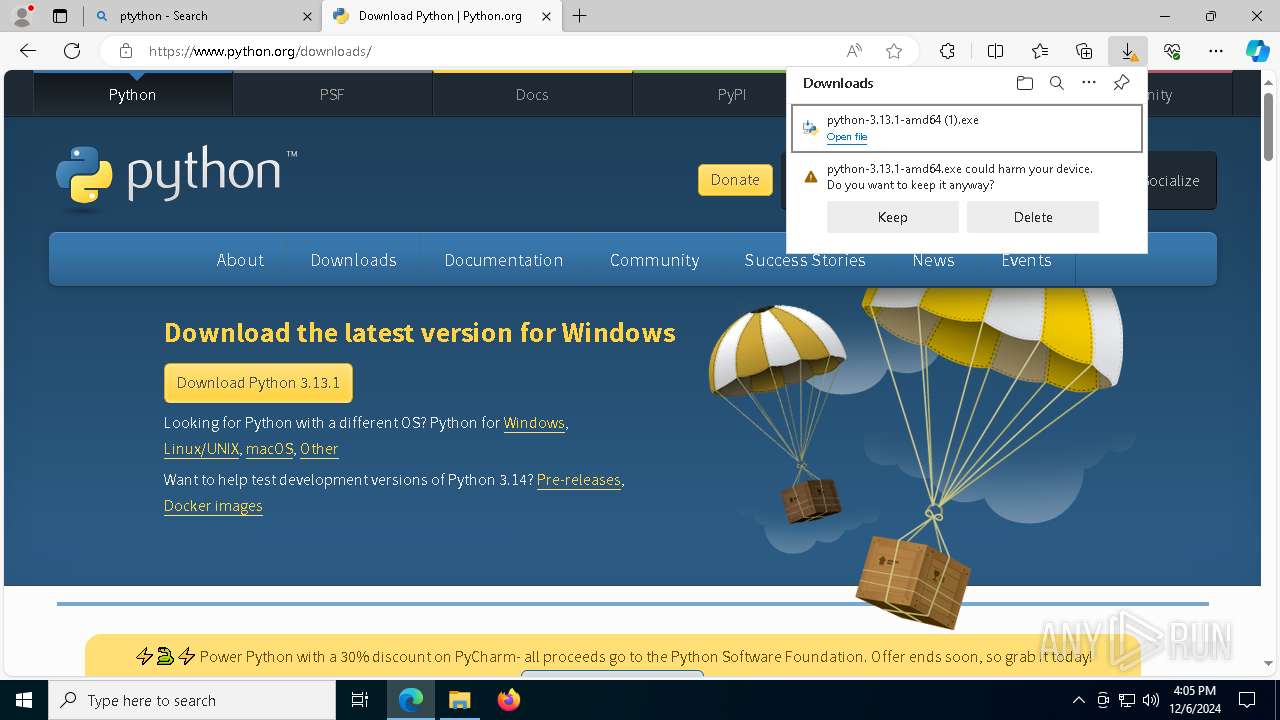
Task: Open the About menu
Action: [240, 260]
